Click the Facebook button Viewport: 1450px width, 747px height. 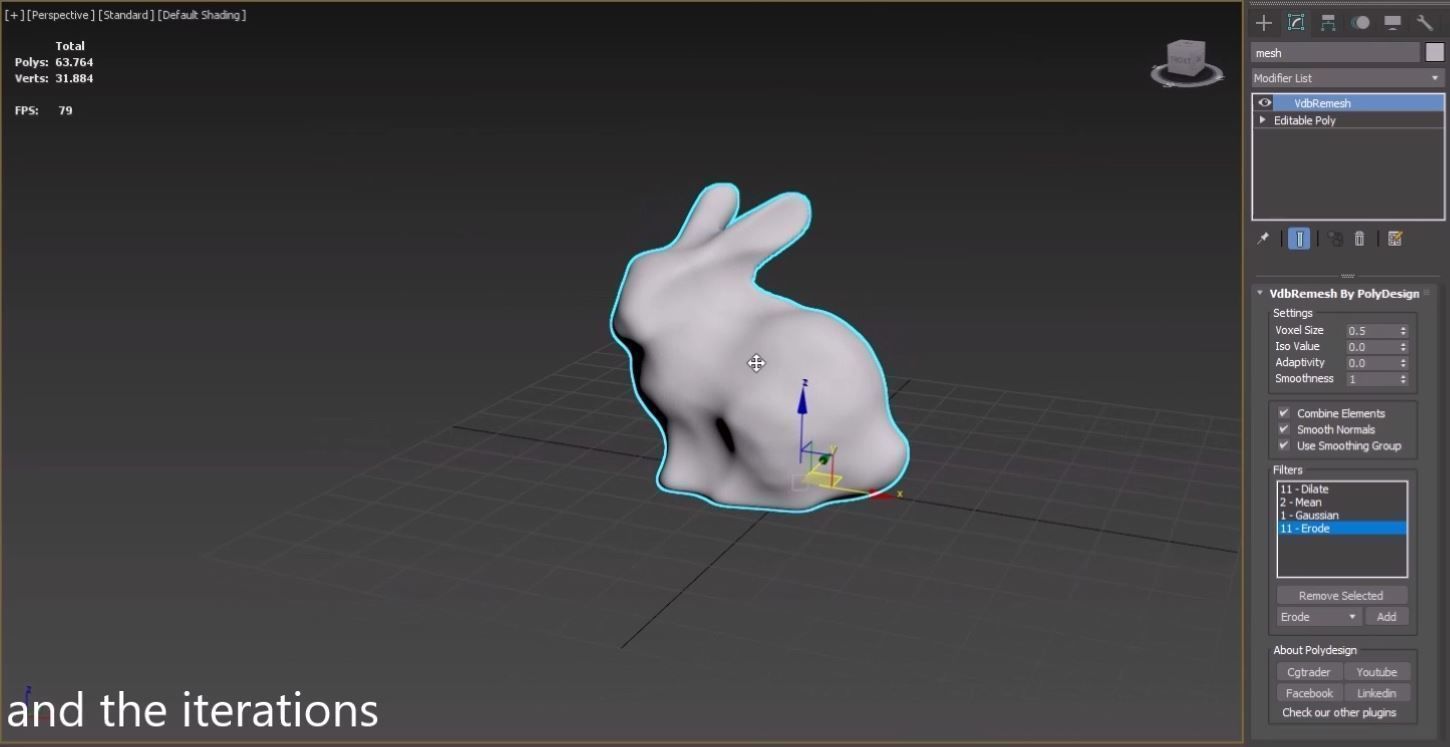point(1309,693)
